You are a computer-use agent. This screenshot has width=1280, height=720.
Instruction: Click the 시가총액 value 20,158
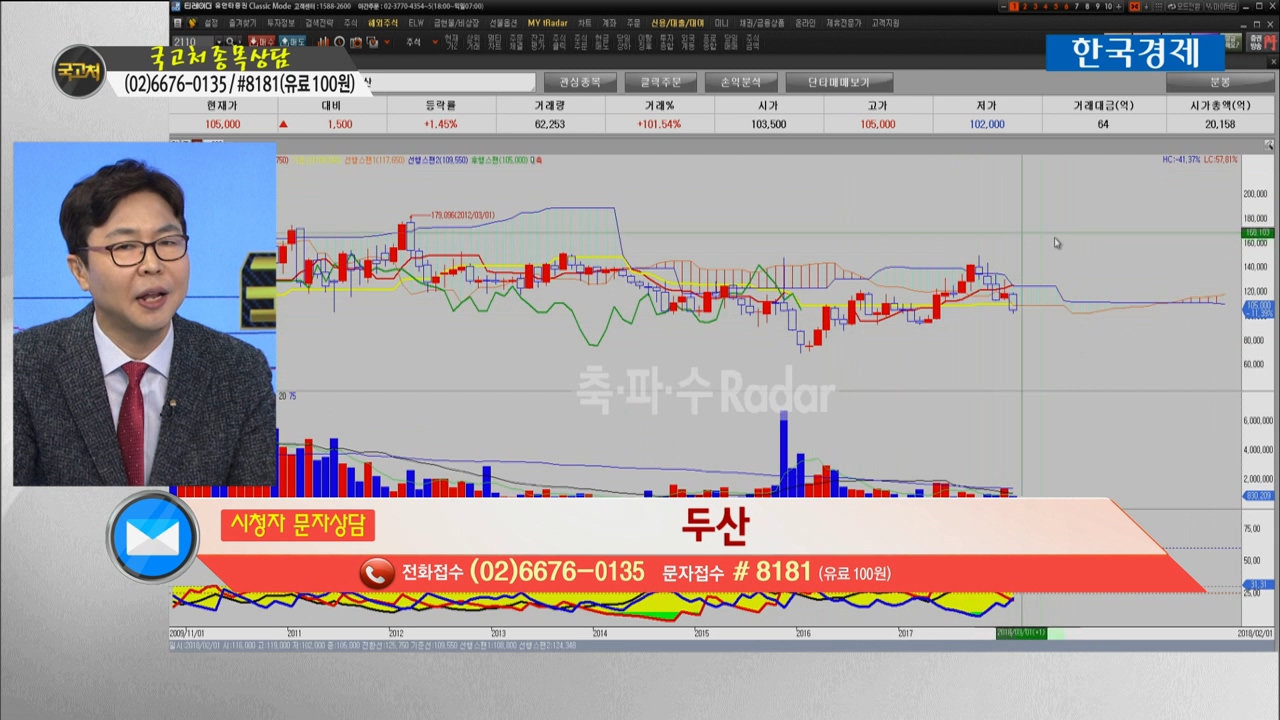click(x=1219, y=124)
